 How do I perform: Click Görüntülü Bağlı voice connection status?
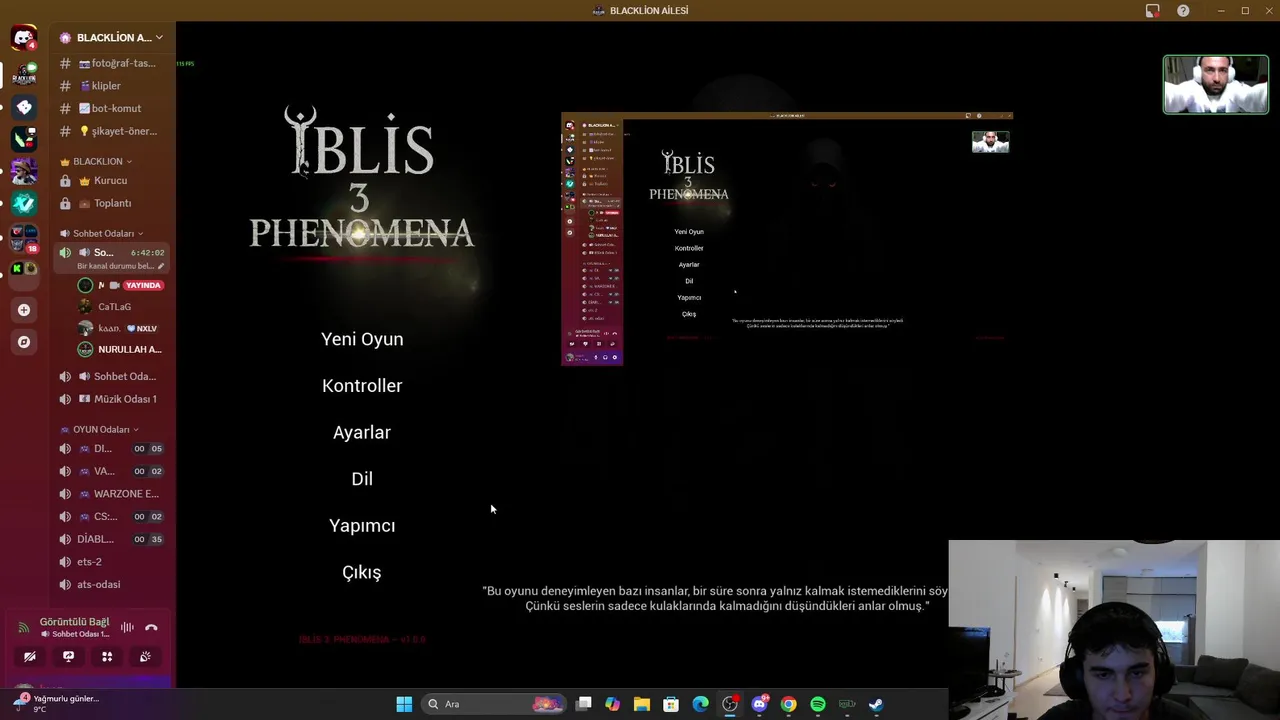[75, 622]
